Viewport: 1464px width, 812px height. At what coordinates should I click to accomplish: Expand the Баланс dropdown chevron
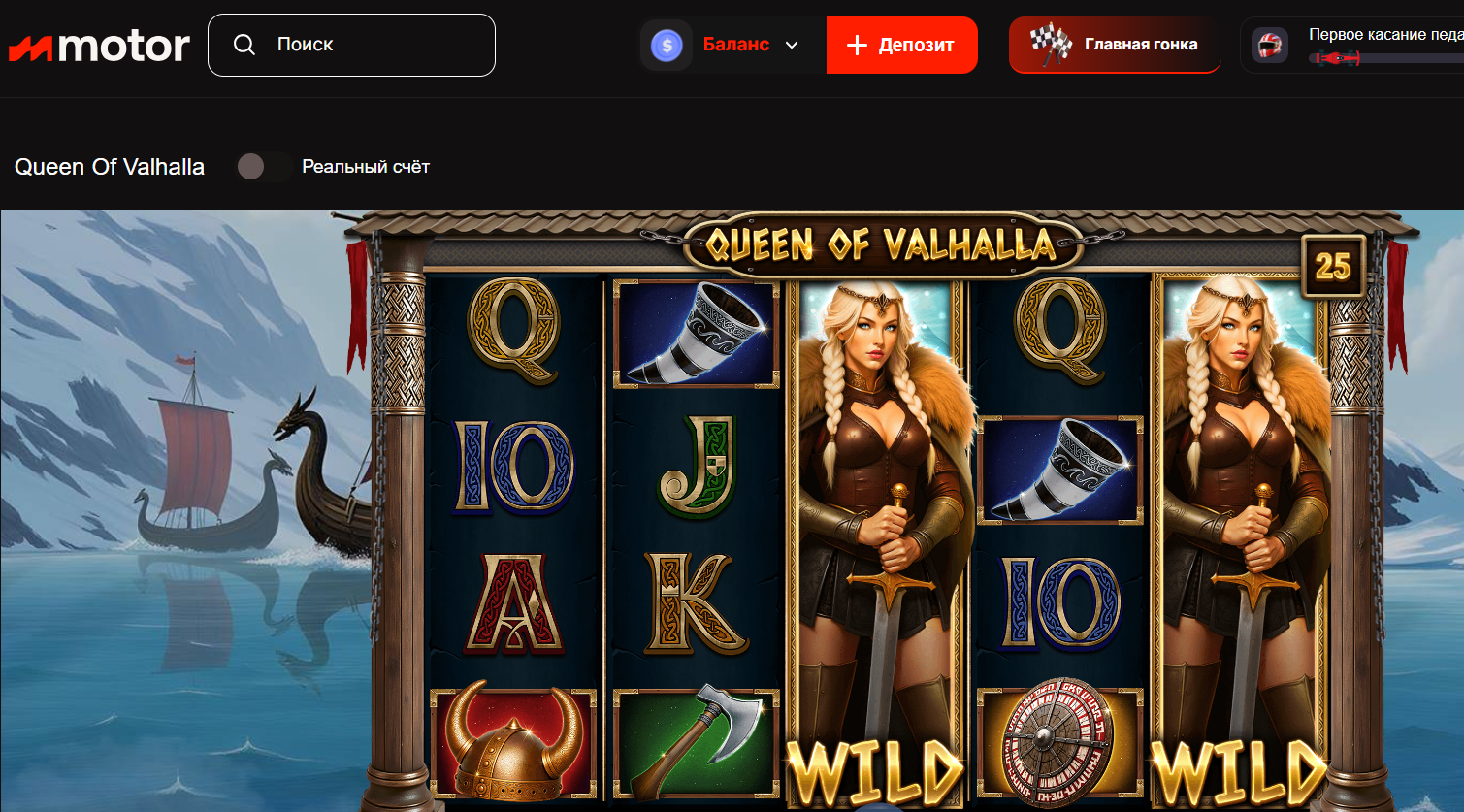[792, 45]
